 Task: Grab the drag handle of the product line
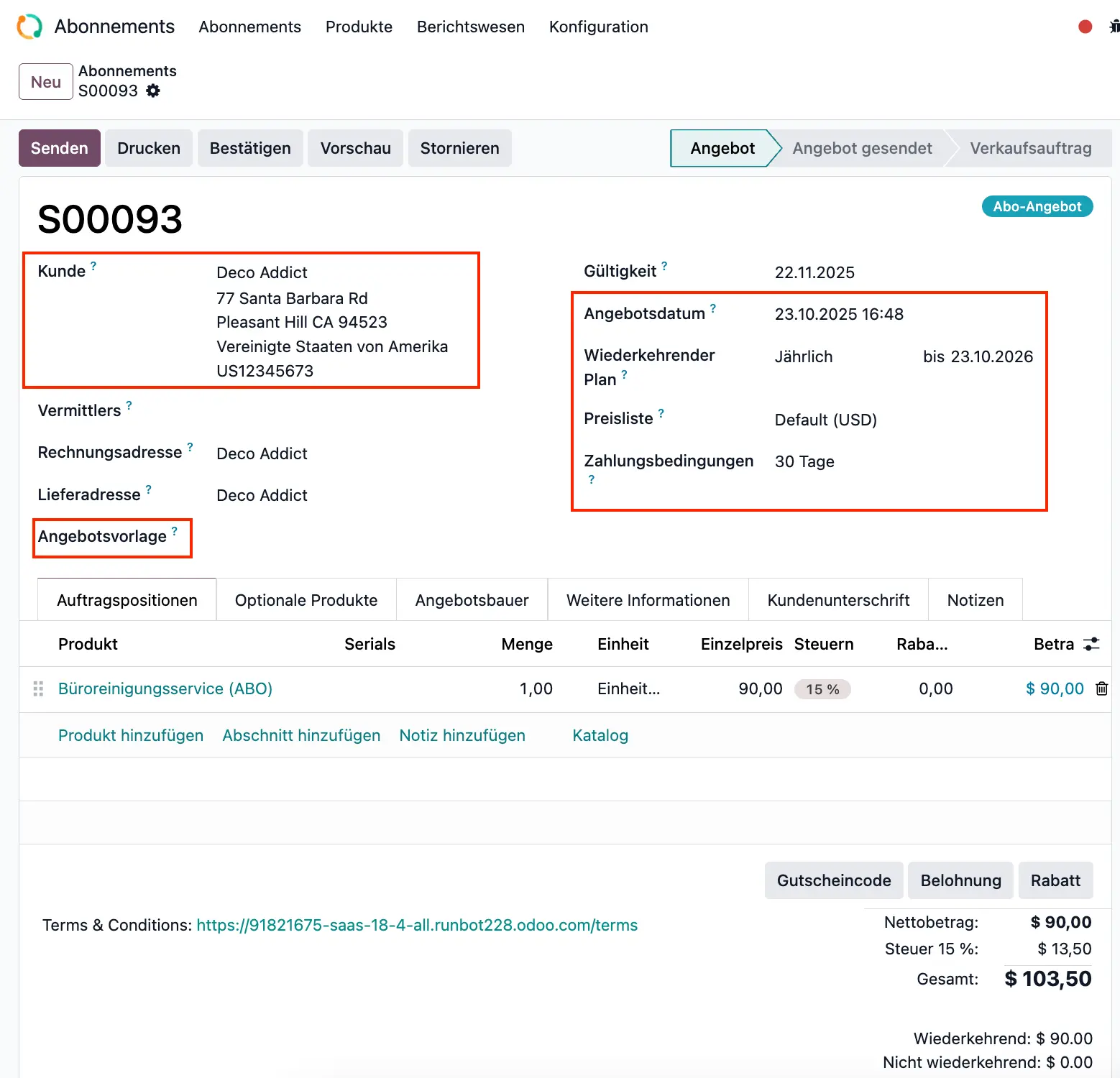(39, 688)
